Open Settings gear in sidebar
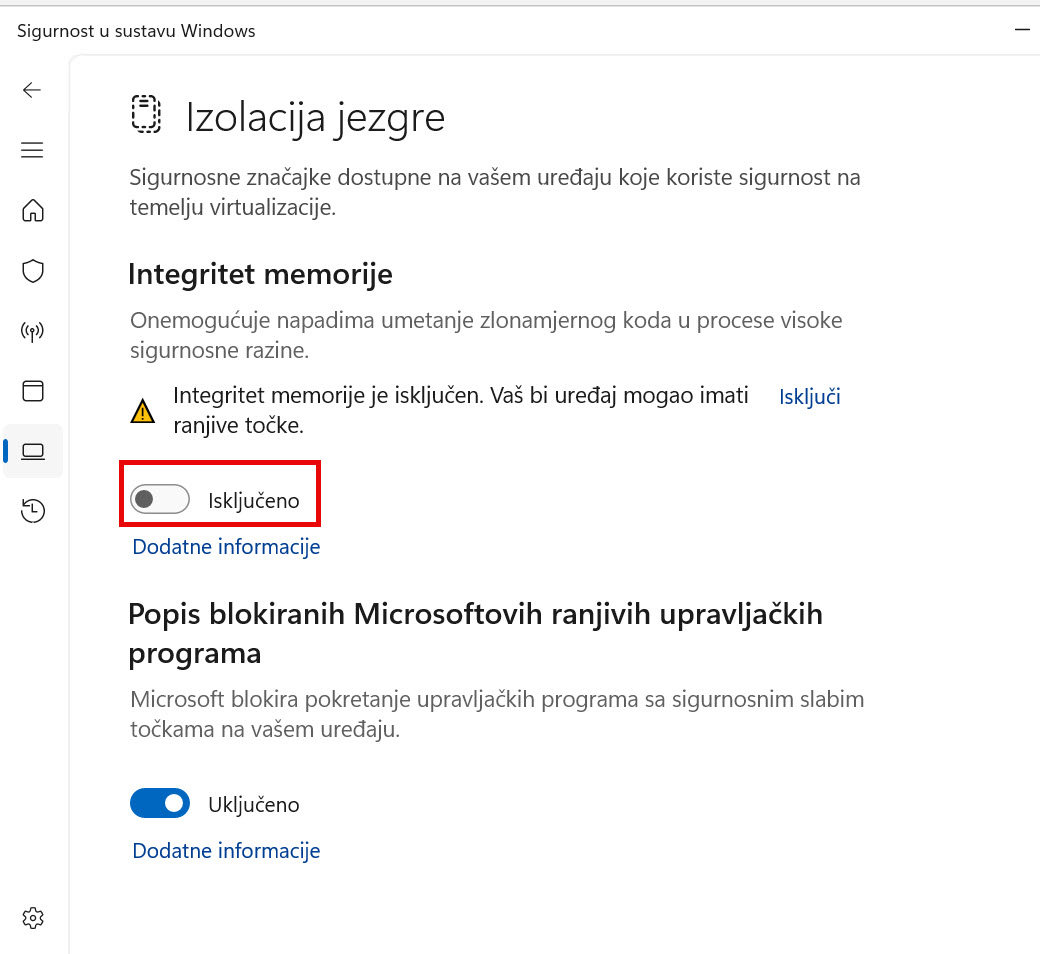This screenshot has height=954, width=1040. click(32, 918)
